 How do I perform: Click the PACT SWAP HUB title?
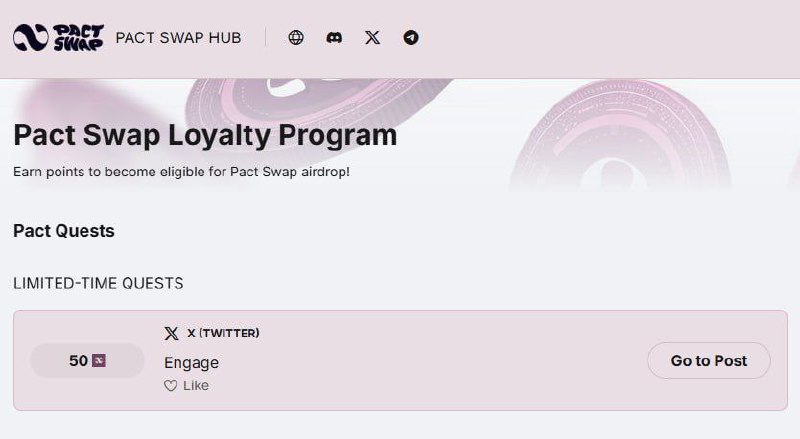[x=178, y=38]
